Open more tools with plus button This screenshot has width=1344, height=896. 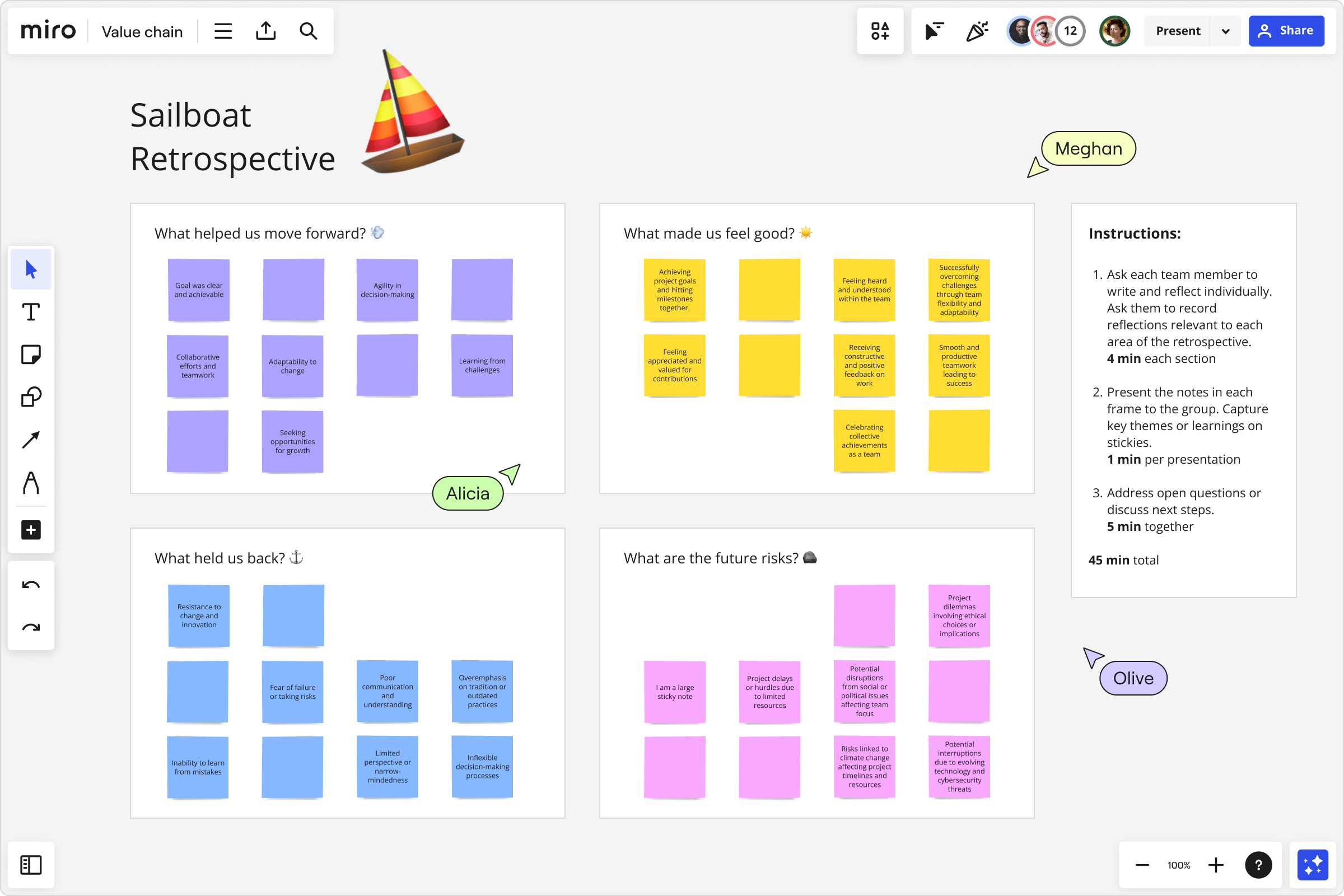pyautogui.click(x=31, y=530)
